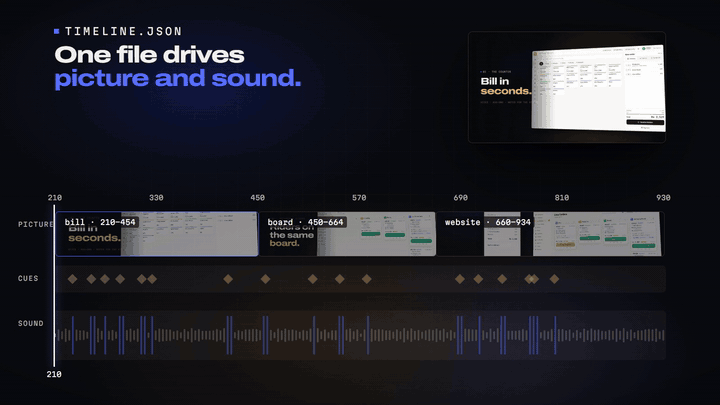The image size is (720, 405).
Task: Click the heading "One file drives"
Action: 149,55
